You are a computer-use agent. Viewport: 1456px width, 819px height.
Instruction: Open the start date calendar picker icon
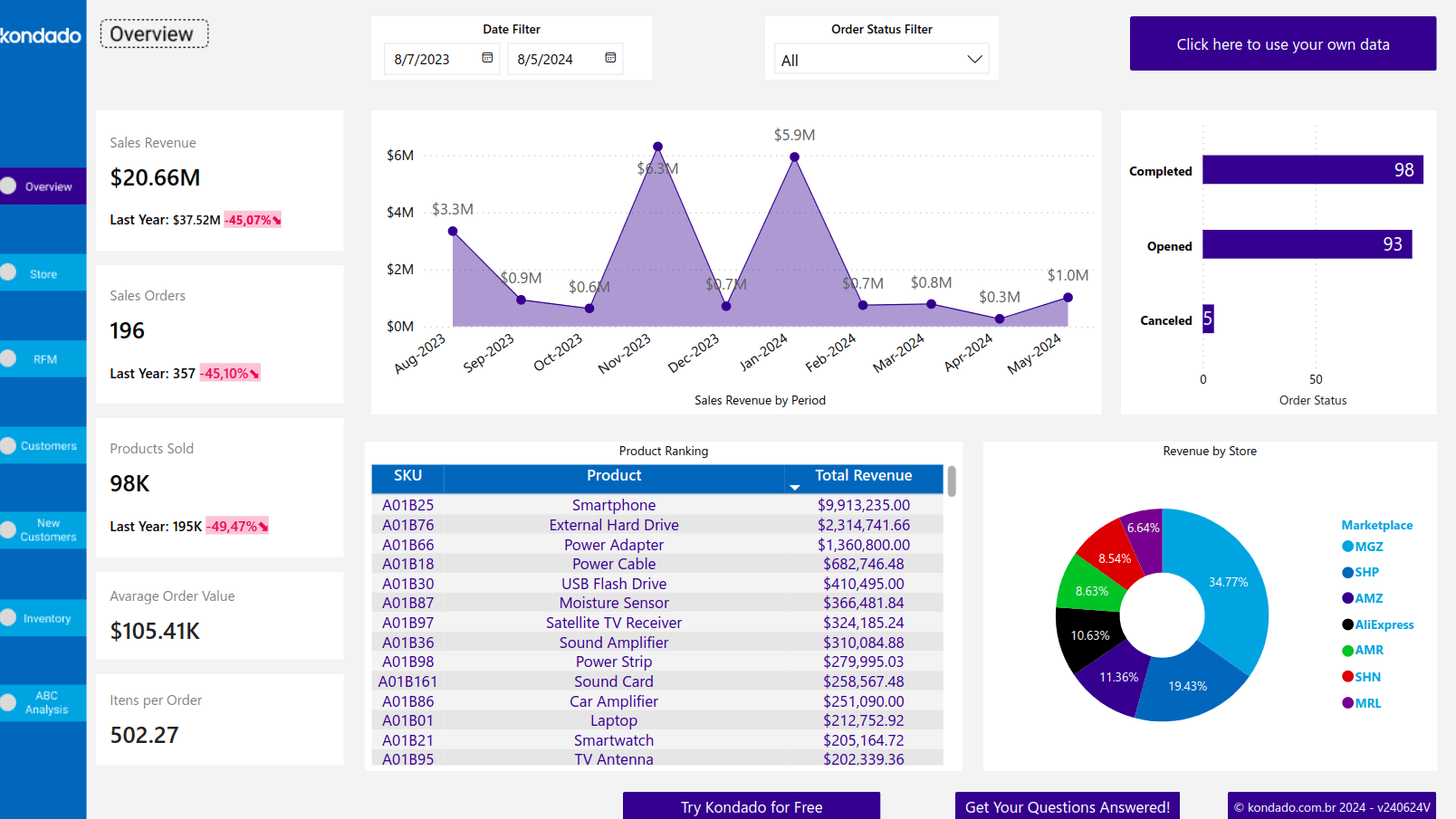[487, 58]
